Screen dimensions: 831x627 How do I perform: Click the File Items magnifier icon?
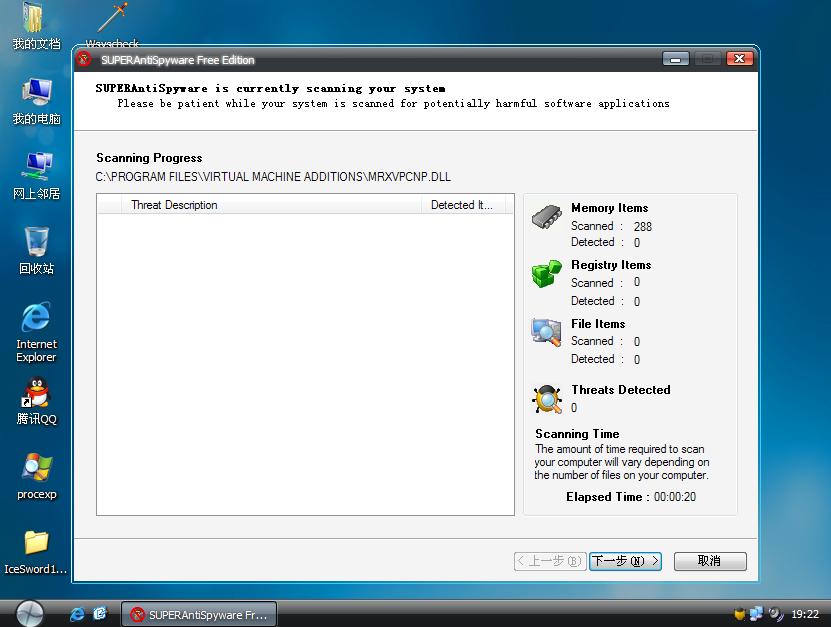click(546, 332)
